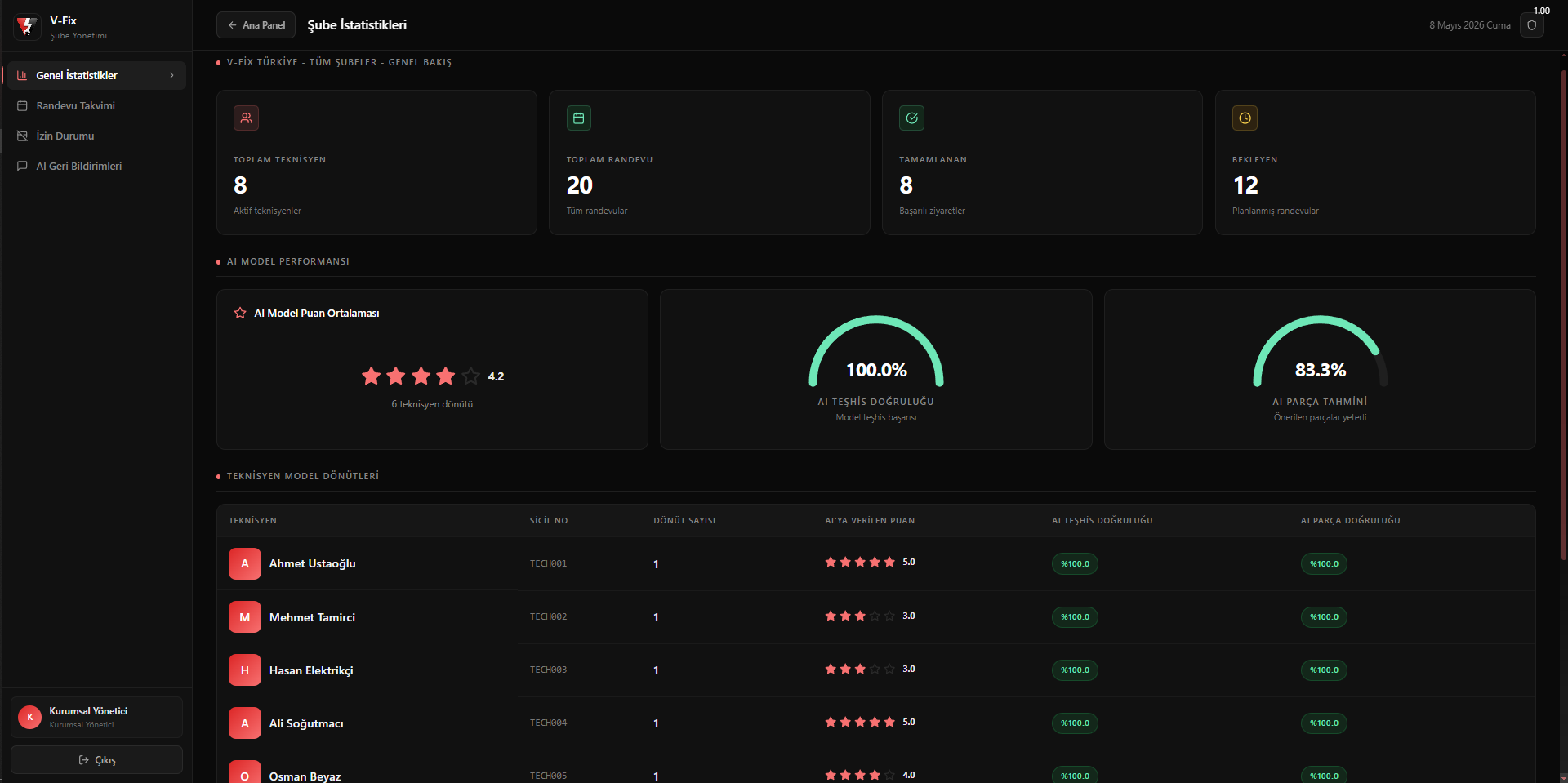Click the 6 teknisyen dönütü text
1568x783 pixels.
(432, 404)
